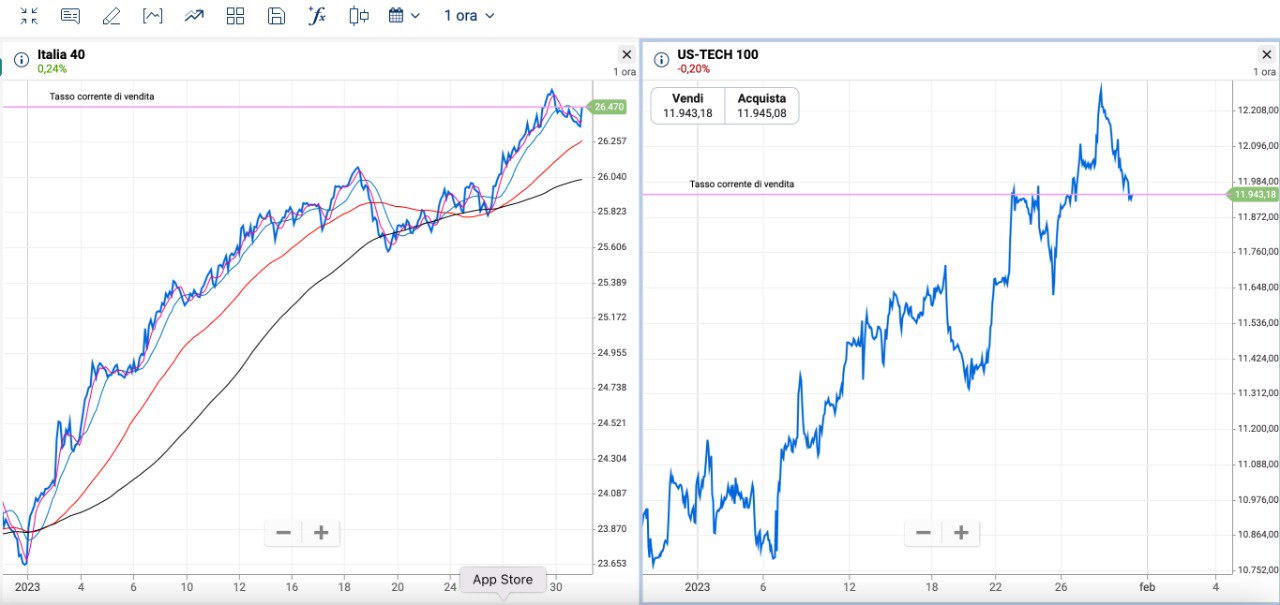Click the -0,20% change value
Viewport: 1280px width, 605px height.
click(693, 69)
